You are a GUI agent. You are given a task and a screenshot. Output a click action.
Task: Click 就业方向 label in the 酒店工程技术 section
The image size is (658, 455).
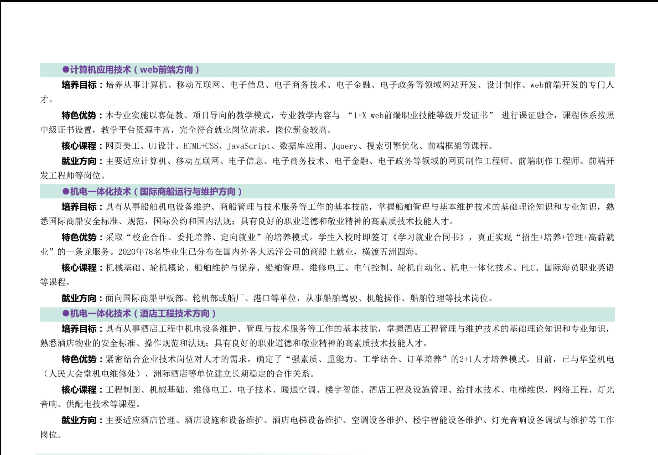[81, 419]
